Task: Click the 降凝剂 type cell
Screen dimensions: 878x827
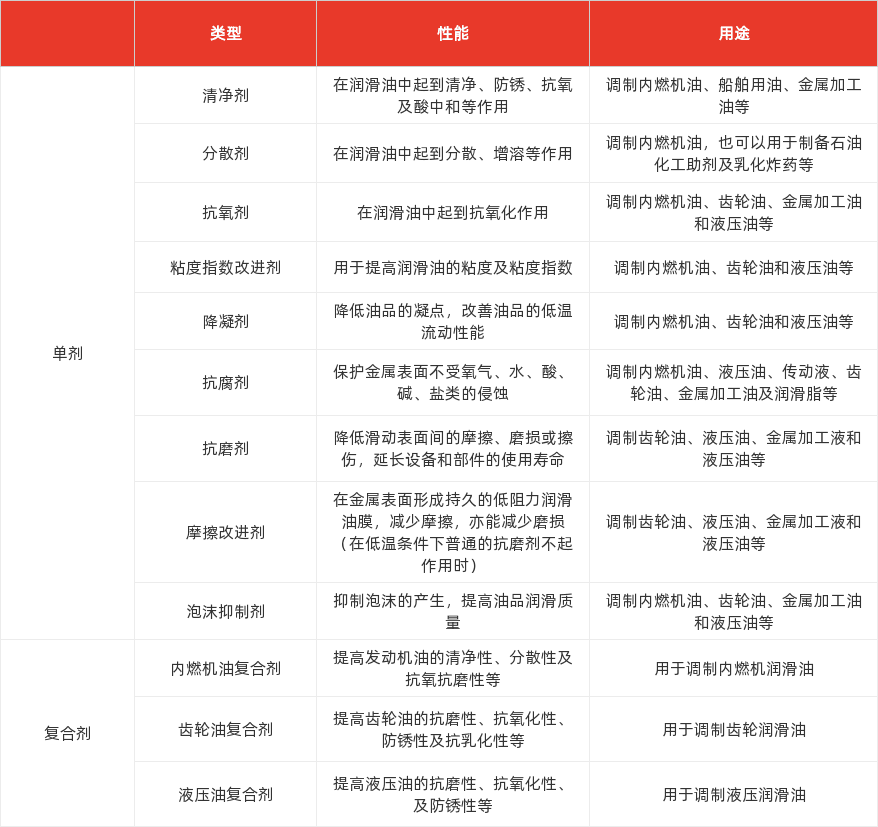Action: (x=226, y=321)
